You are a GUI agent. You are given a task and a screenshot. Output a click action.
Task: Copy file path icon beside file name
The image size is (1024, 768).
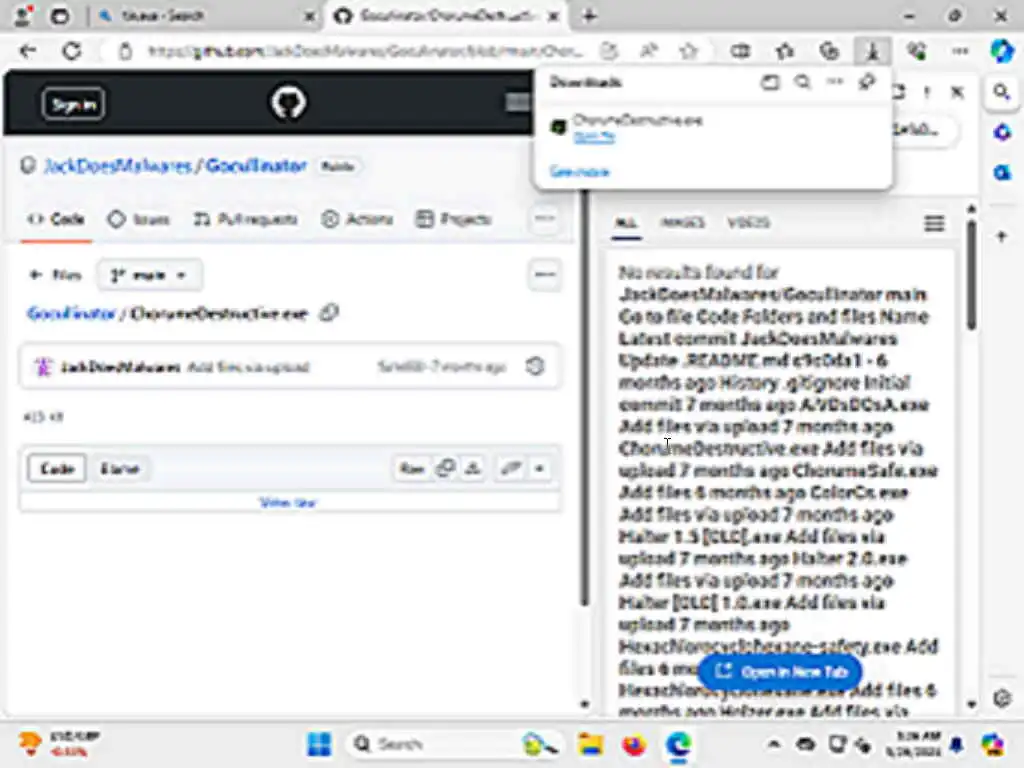tap(328, 313)
